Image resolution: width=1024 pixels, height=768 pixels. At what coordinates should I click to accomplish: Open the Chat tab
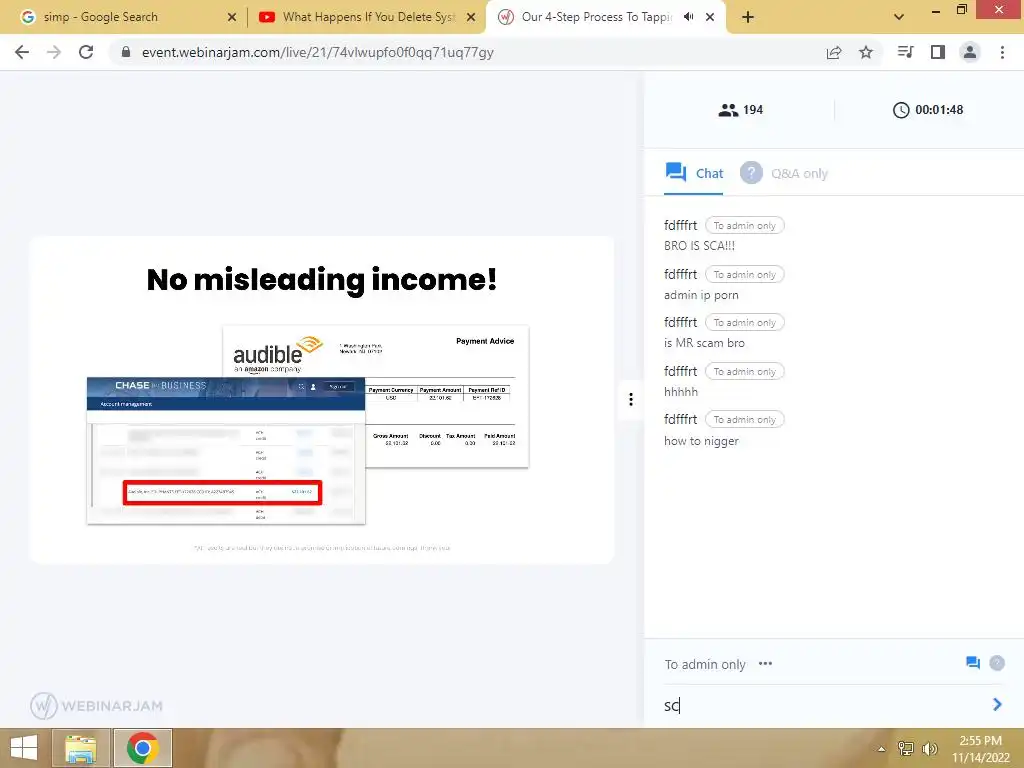click(x=694, y=173)
